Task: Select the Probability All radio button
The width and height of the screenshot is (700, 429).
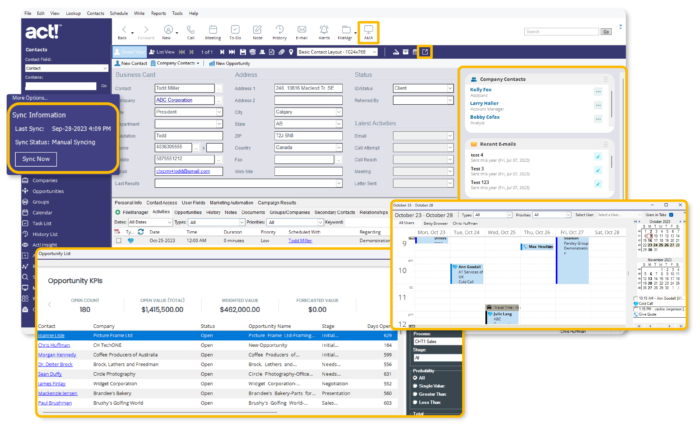Action: (415, 378)
